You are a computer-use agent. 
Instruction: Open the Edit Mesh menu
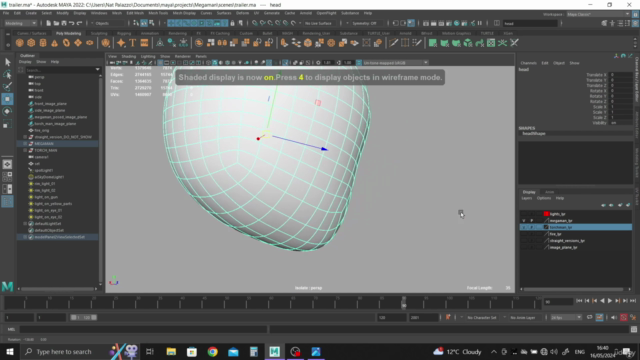(x=135, y=13)
